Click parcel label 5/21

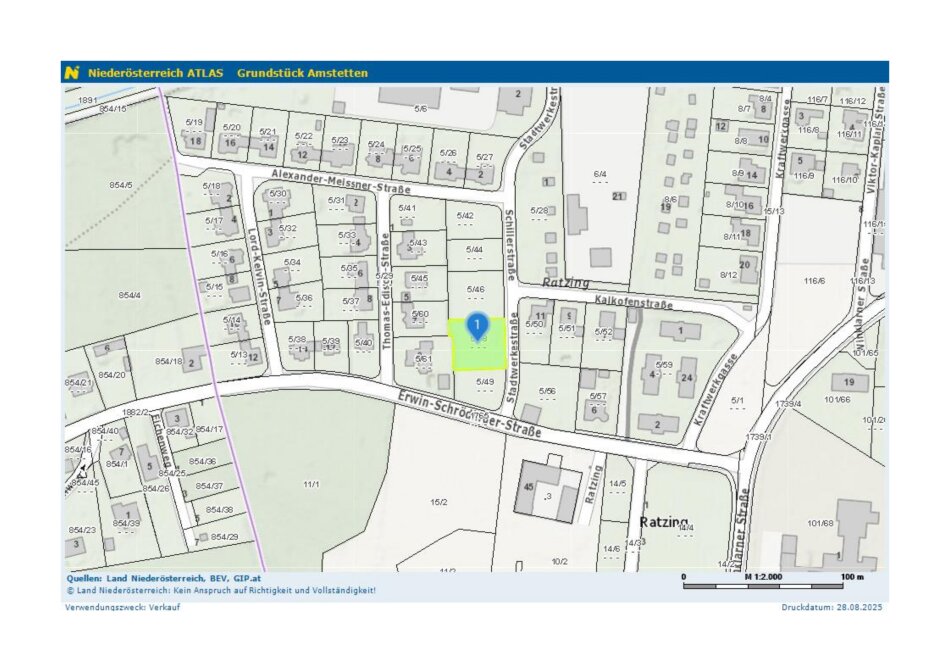268,131
